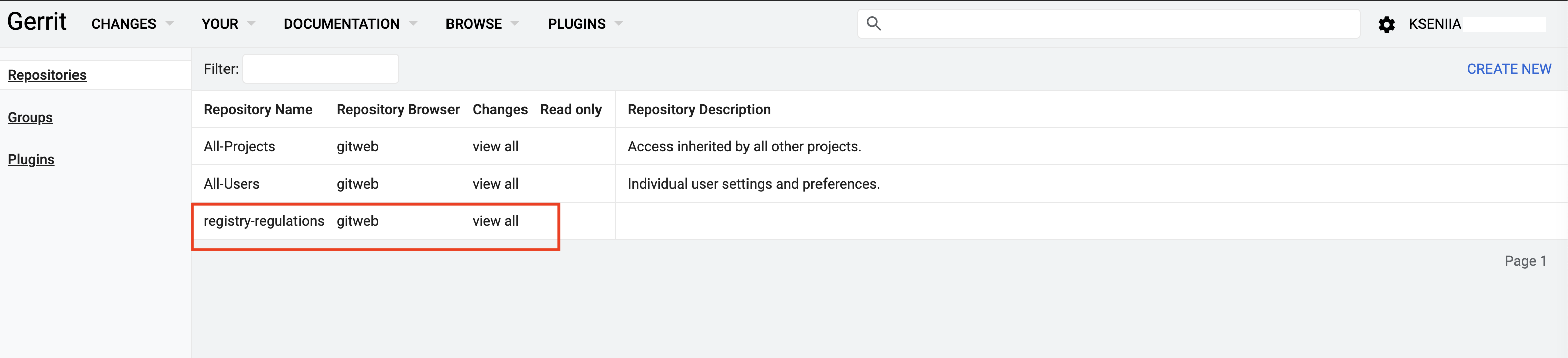Open the registry-regulations repository
Screen dimensions: 1568x358
pos(264,221)
